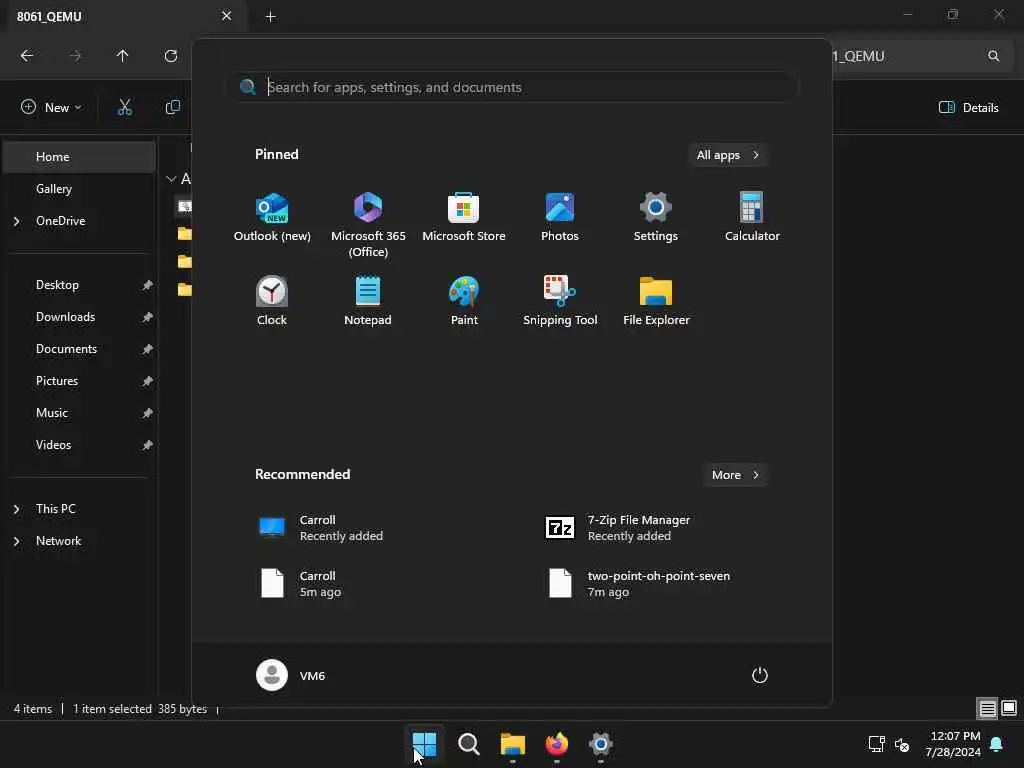Open Outlook (new) from pinned apps

[x=272, y=218]
